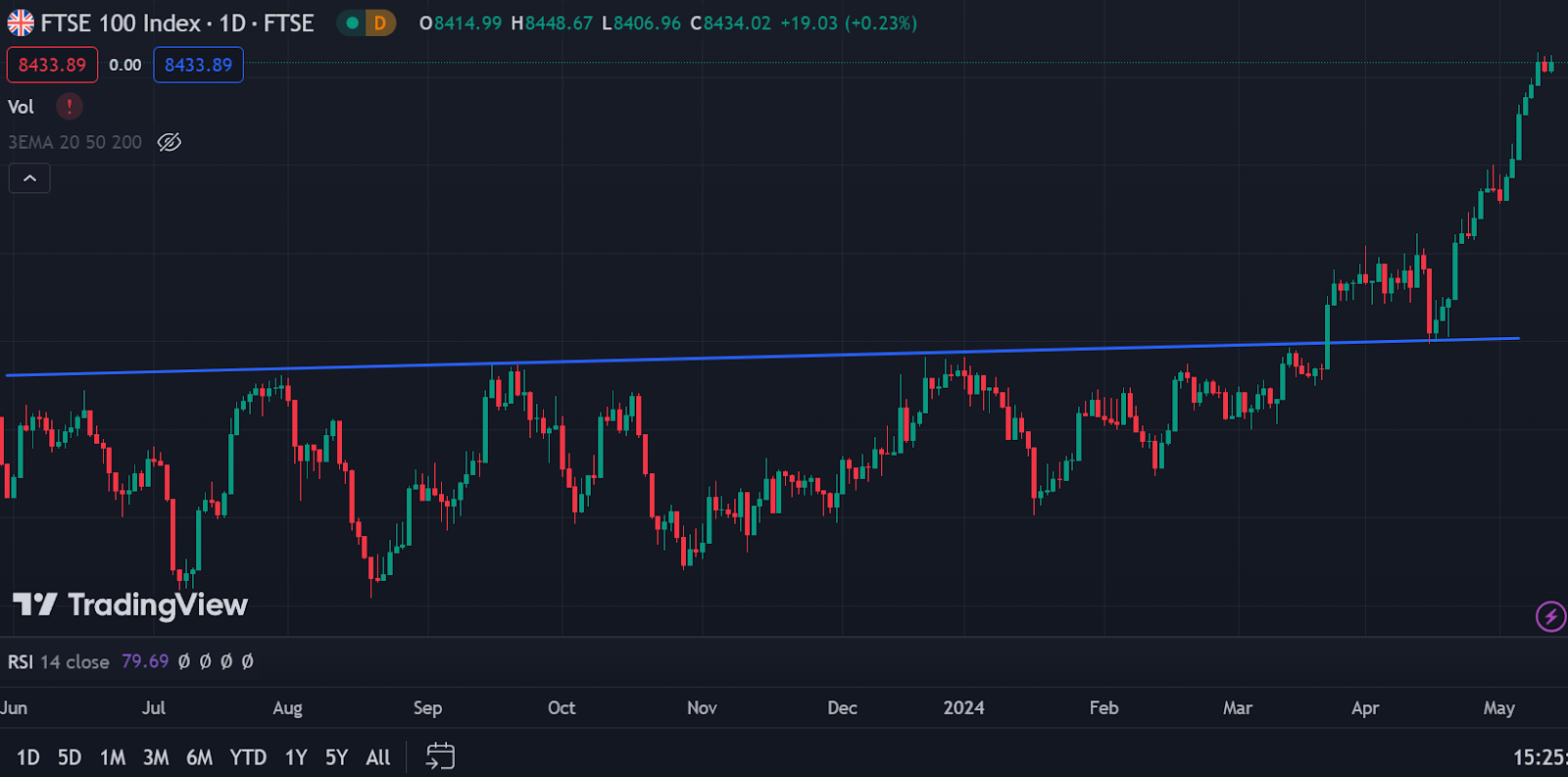
Task: Select the All time range
Action: (378, 757)
